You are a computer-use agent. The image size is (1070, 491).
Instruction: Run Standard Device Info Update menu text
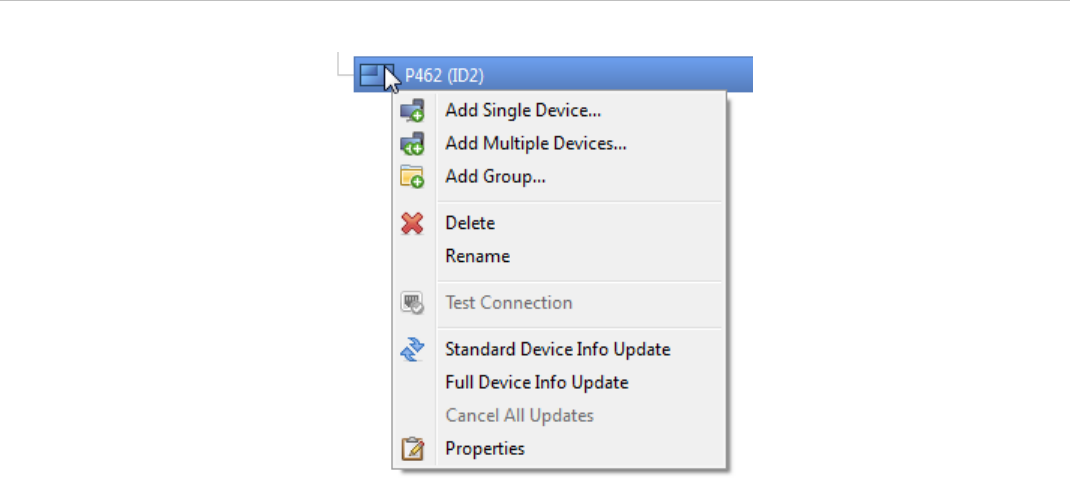click(x=557, y=349)
